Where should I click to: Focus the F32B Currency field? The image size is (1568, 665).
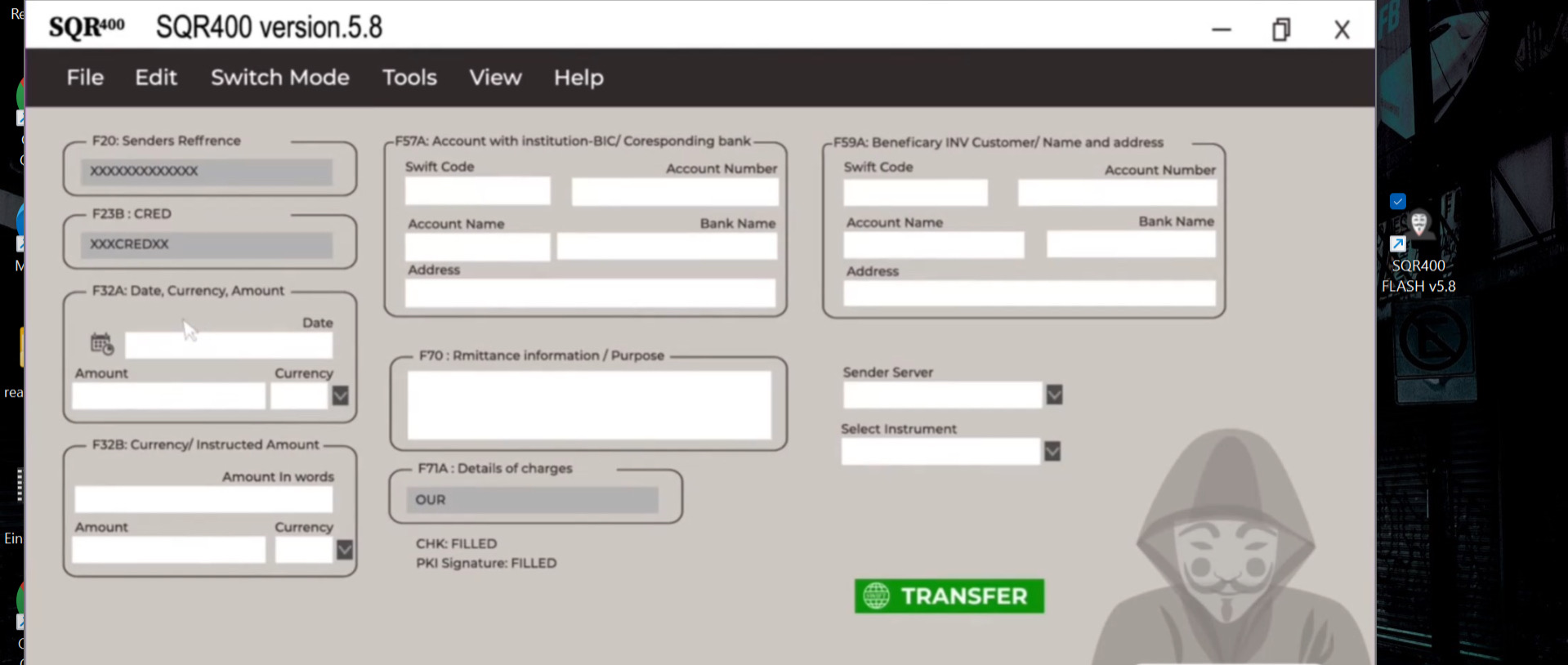304,550
